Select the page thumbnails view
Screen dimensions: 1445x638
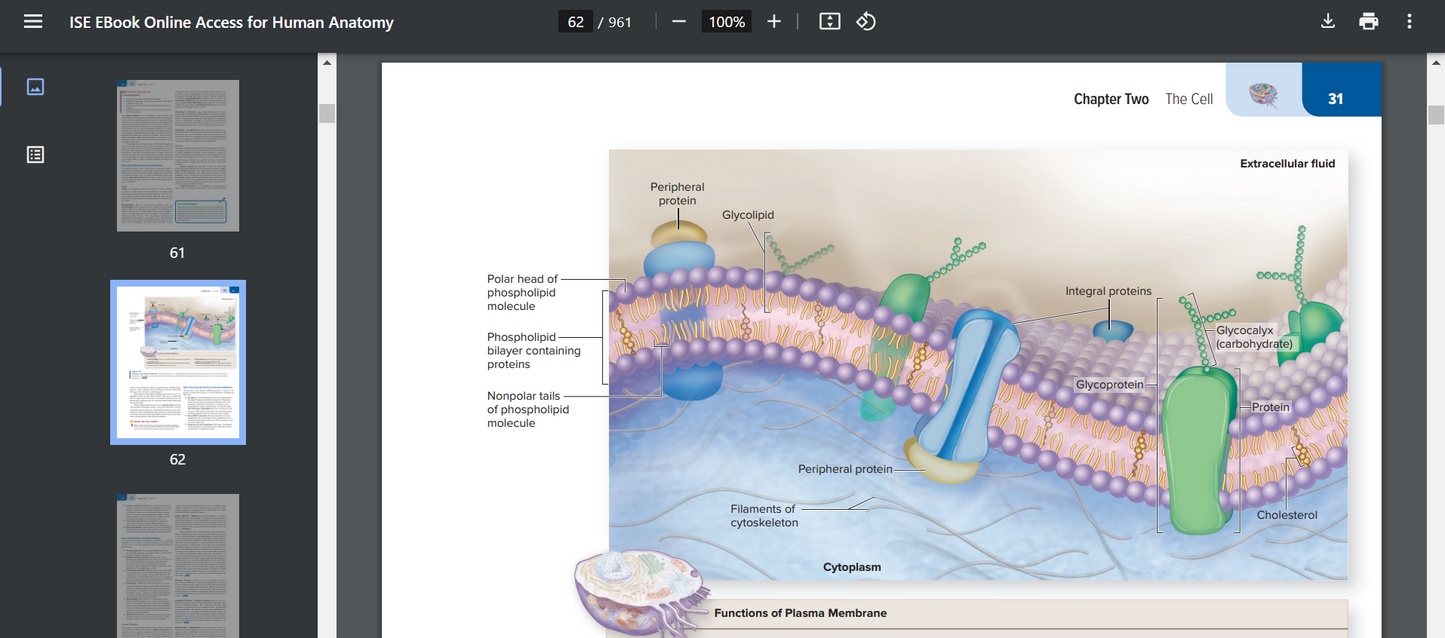coord(35,86)
